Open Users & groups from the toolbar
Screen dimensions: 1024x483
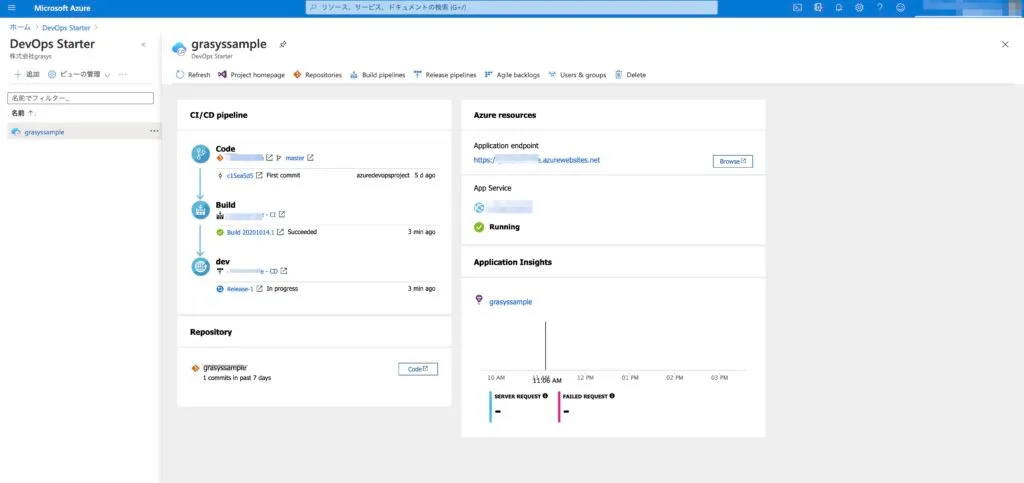tap(577, 74)
